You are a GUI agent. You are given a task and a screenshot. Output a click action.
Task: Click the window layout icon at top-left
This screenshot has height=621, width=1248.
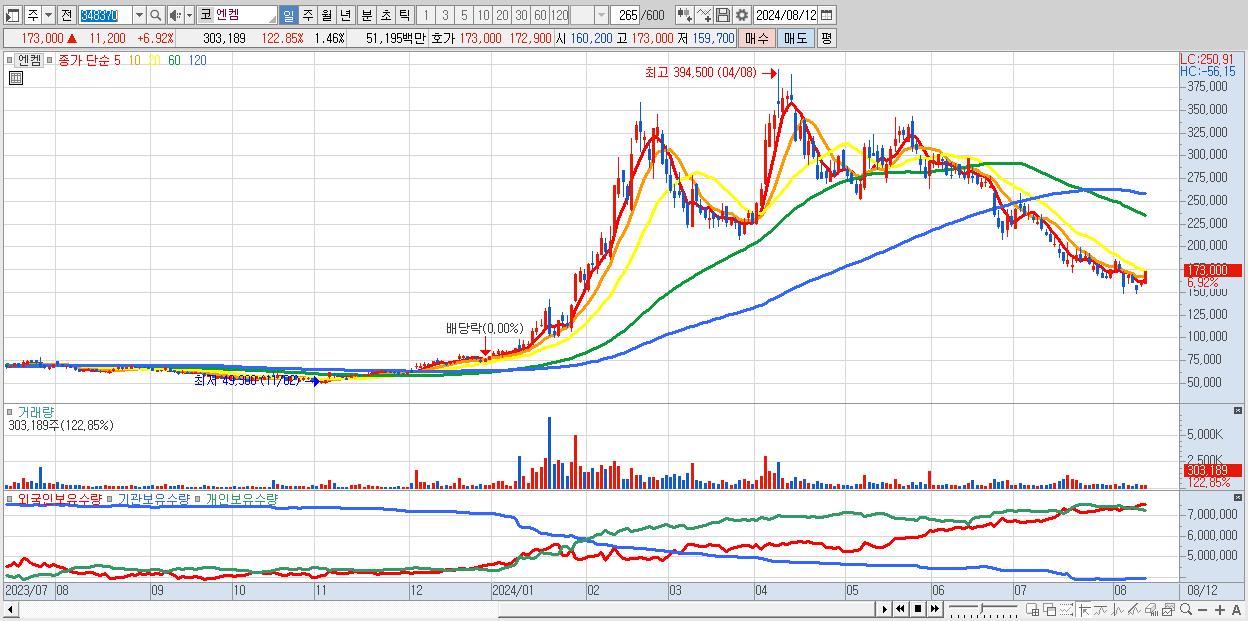coord(12,15)
